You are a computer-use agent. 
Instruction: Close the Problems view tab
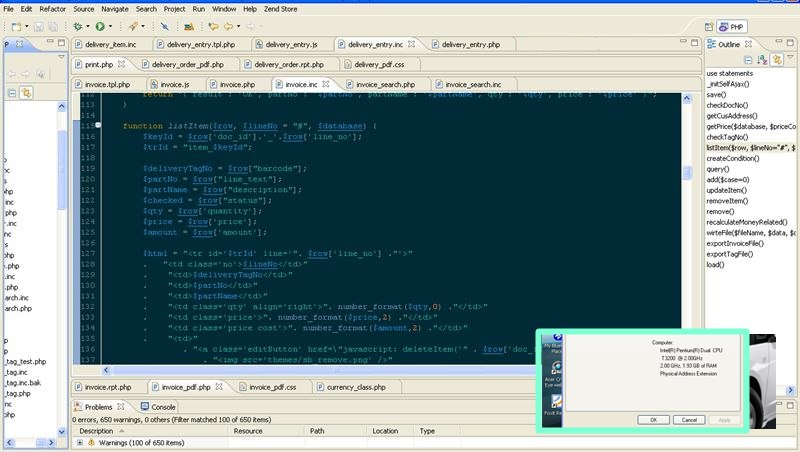[x=120, y=407]
